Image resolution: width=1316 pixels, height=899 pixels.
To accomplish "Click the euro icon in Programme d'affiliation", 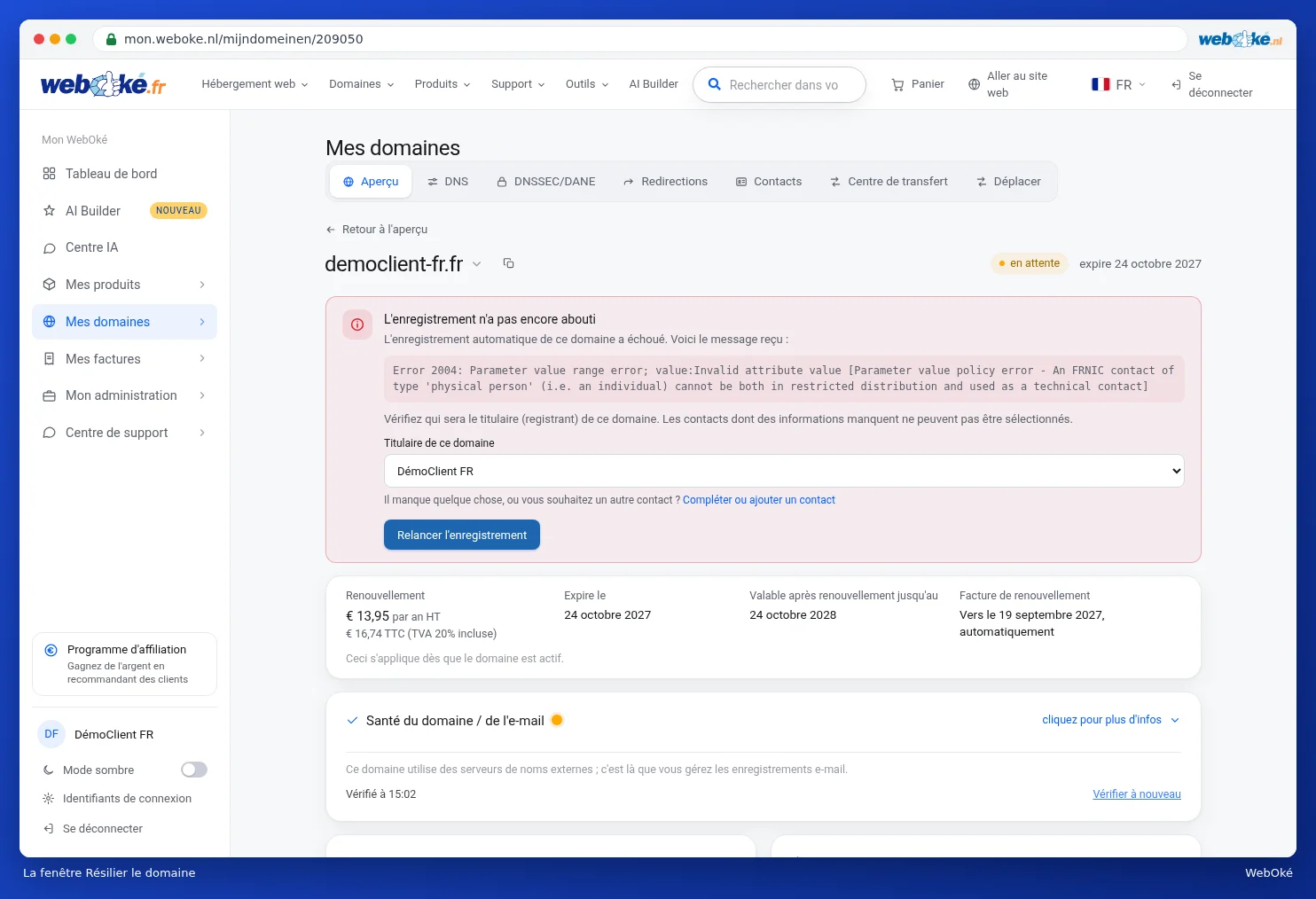I will pyautogui.click(x=51, y=650).
